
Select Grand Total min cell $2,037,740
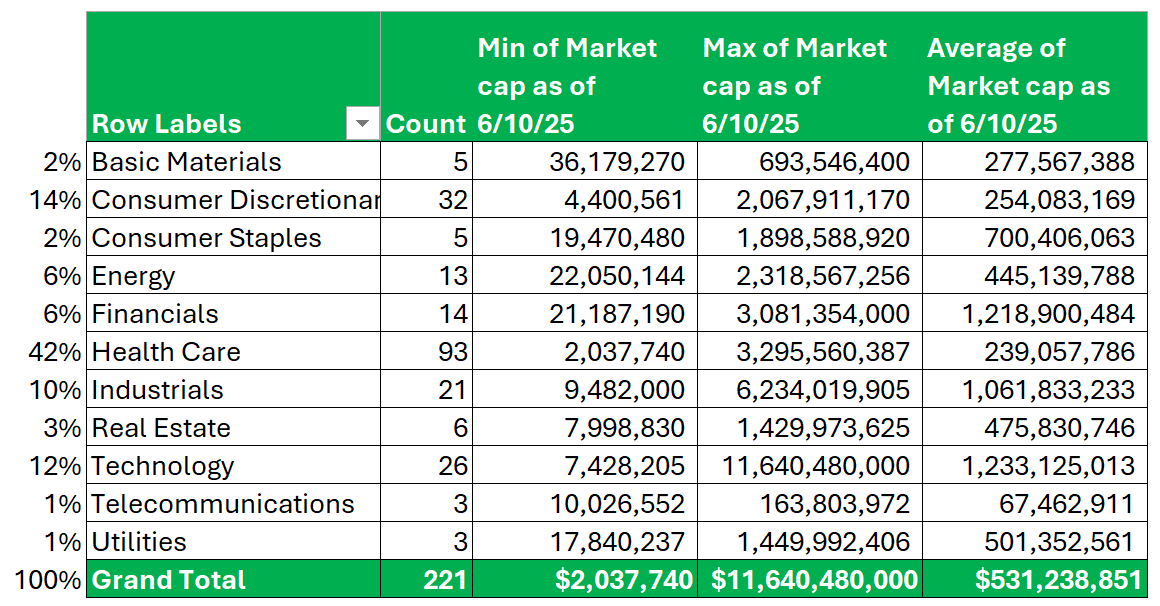[x=584, y=579]
